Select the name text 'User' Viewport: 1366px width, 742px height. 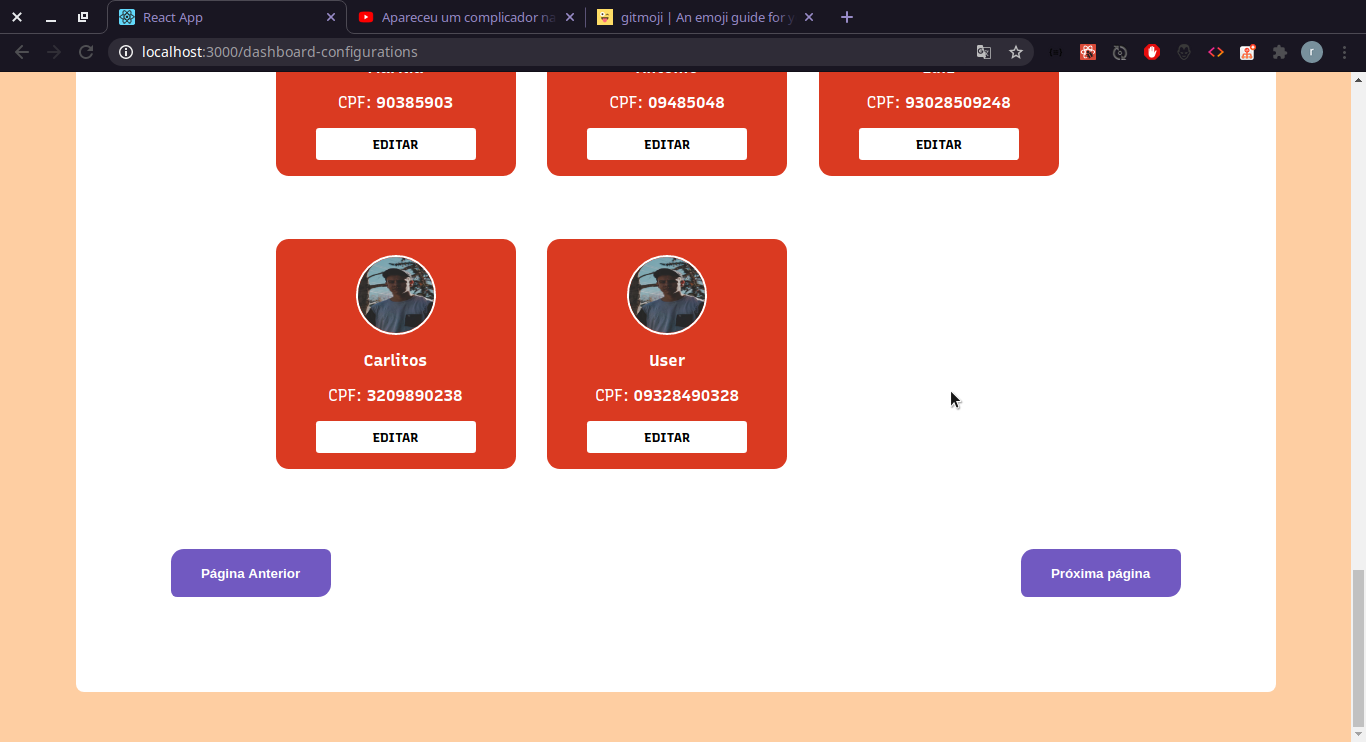(667, 360)
